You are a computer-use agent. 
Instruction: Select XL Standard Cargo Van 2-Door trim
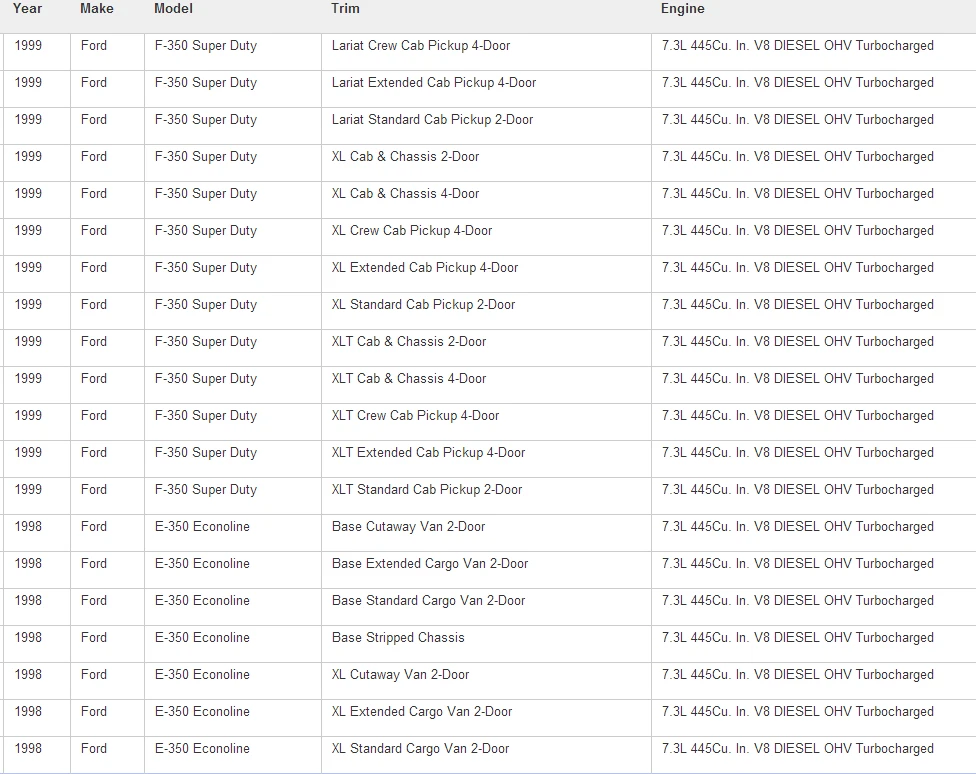(x=421, y=748)
